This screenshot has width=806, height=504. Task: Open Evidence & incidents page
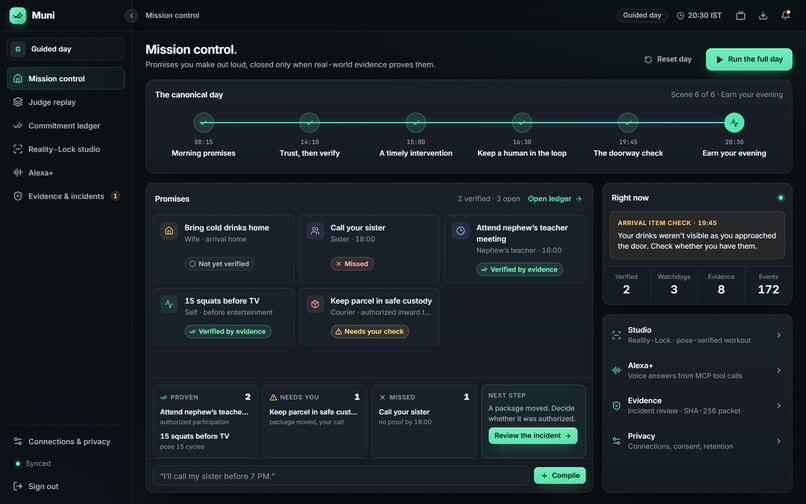tap(66, 196)
